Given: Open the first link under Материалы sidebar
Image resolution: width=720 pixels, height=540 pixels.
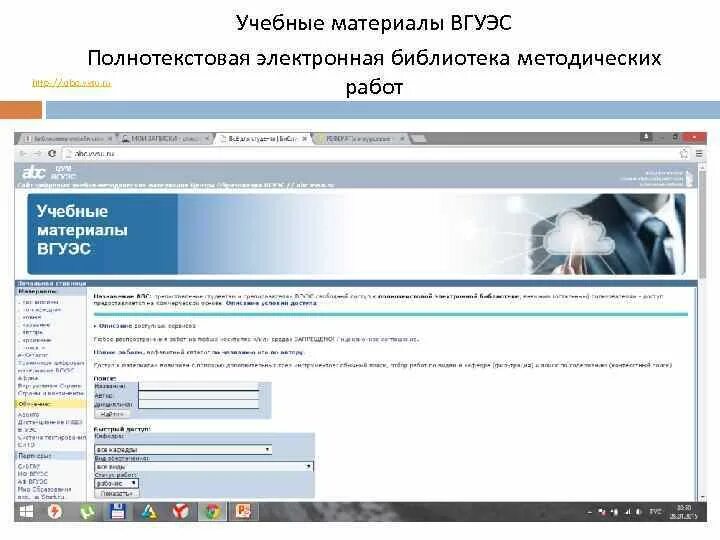Looking at the screenshot, I should coord(40,302).
